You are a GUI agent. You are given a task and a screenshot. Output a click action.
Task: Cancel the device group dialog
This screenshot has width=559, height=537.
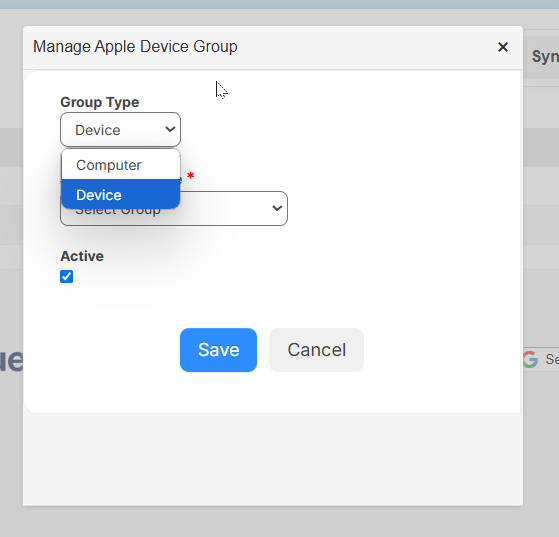tap(317, 350)
